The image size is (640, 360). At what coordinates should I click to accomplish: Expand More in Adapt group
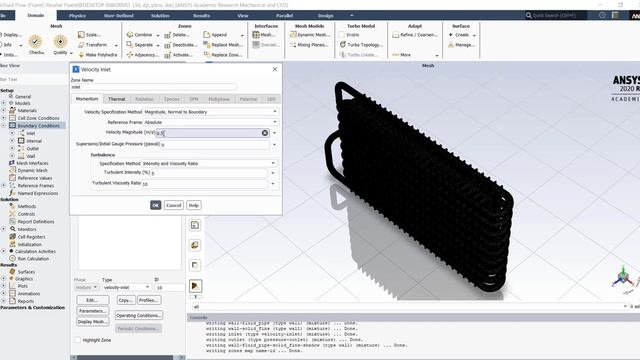coord(415,55)
